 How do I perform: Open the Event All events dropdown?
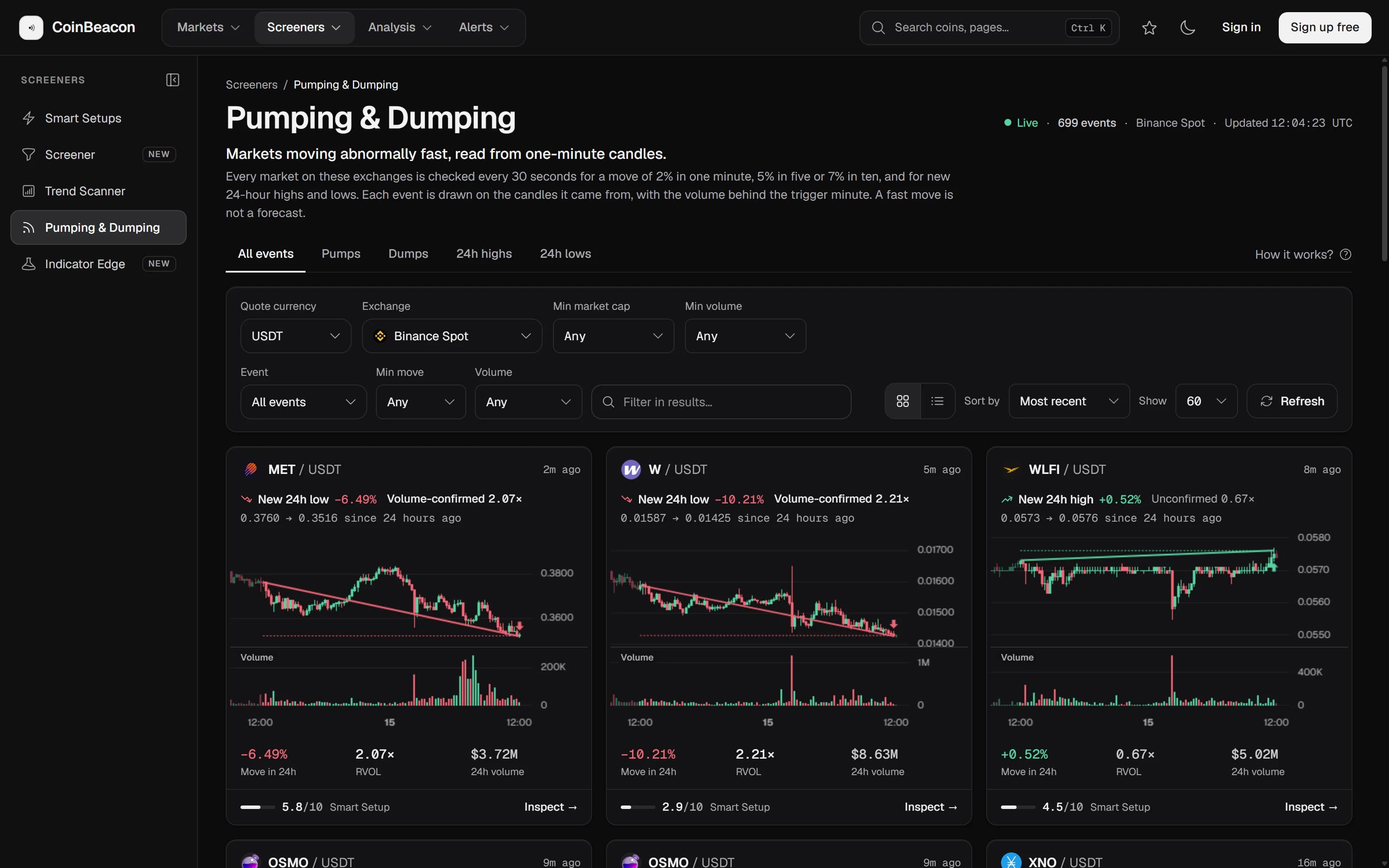point(303,402)
